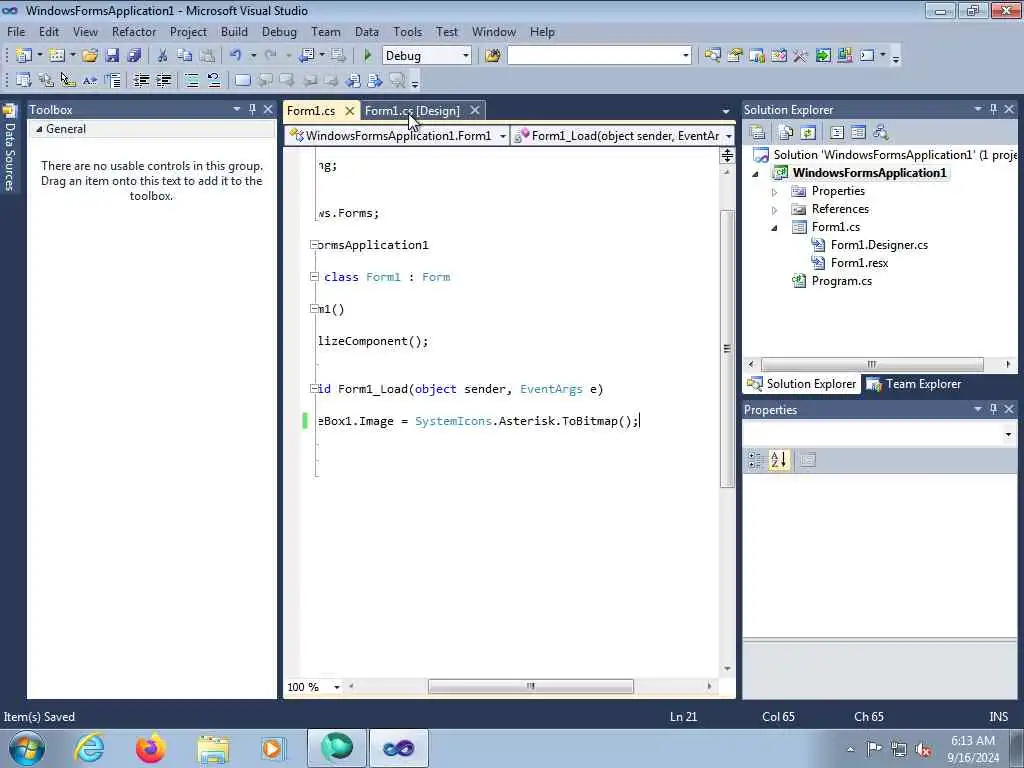The width and height of the screenshot is (1024, 768).
Task: Save the current file with the floppy icon
Action: click(112, 56)
